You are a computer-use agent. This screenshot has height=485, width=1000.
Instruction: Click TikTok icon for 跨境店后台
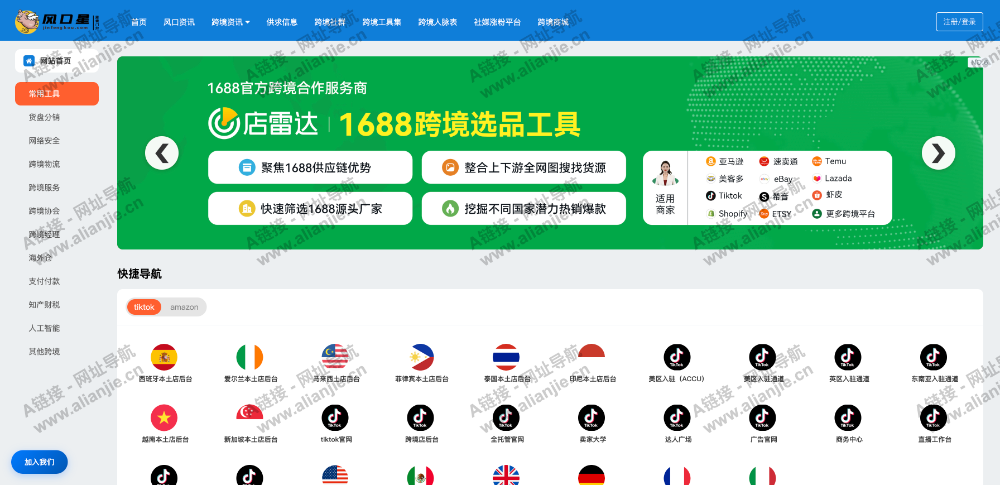pos(420,417)
